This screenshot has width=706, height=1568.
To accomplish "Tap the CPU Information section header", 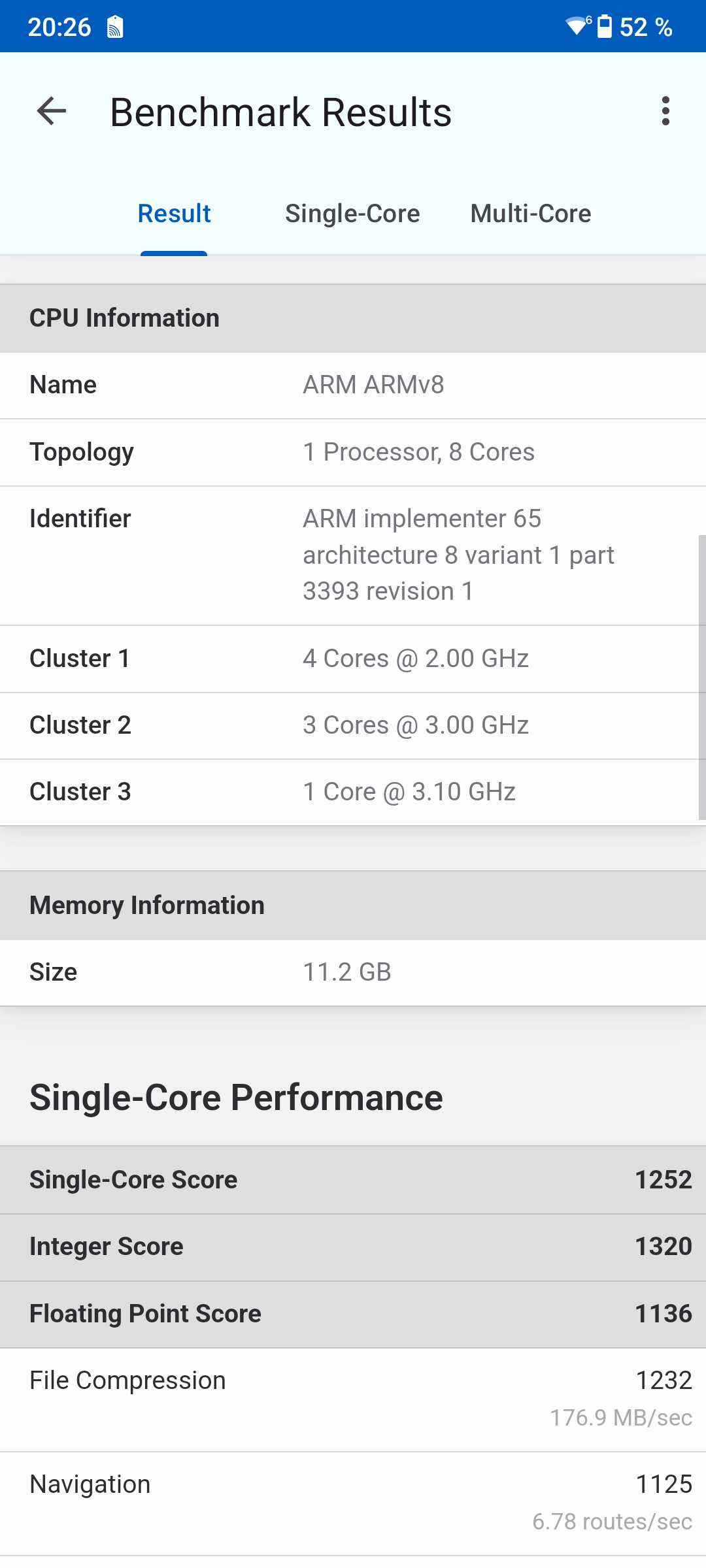I will point(353,318).
